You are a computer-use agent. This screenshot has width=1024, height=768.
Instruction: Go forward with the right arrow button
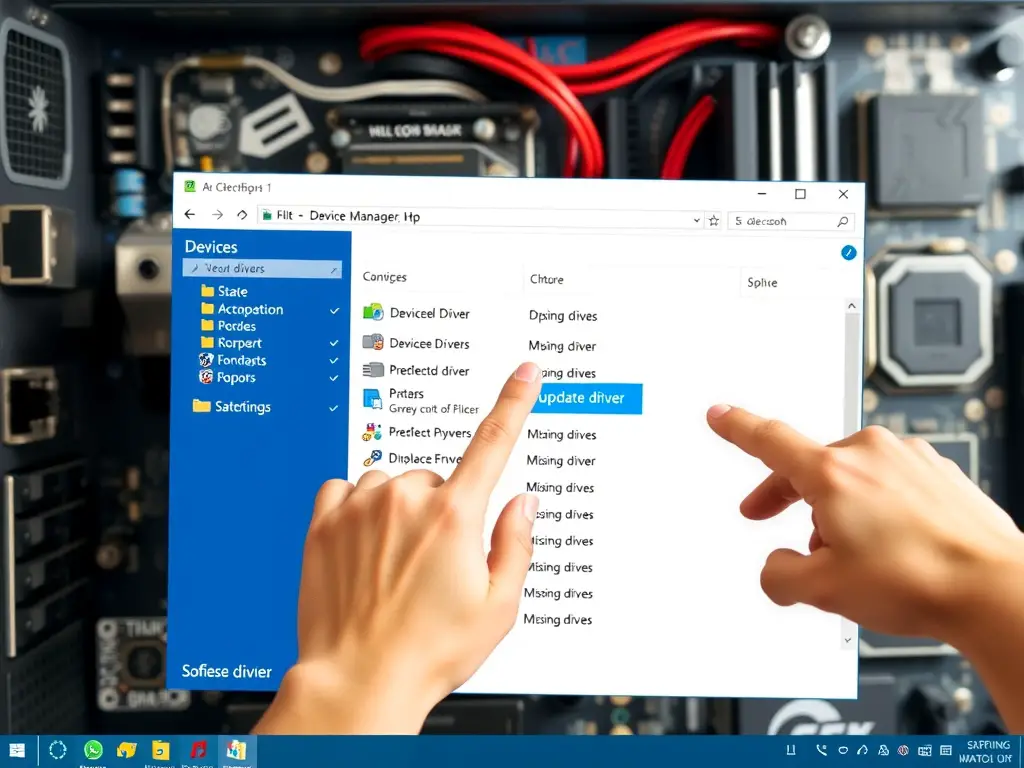click(x=217, y=215)
